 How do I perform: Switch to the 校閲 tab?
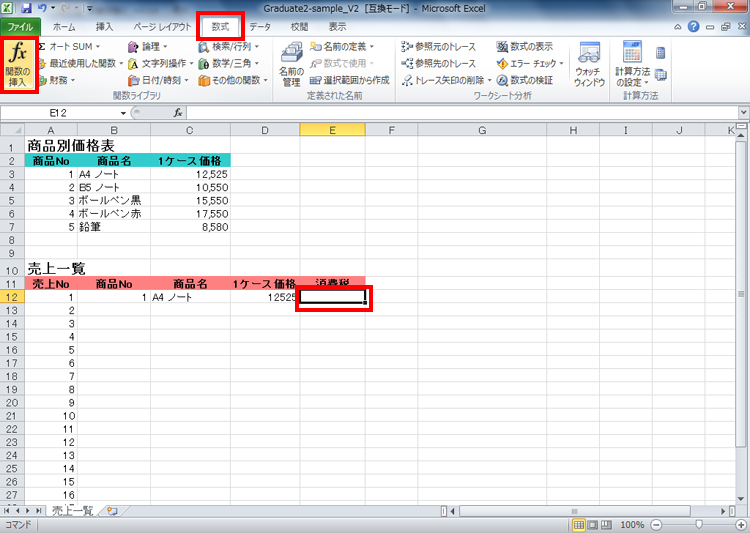click(x=299, y=27)
